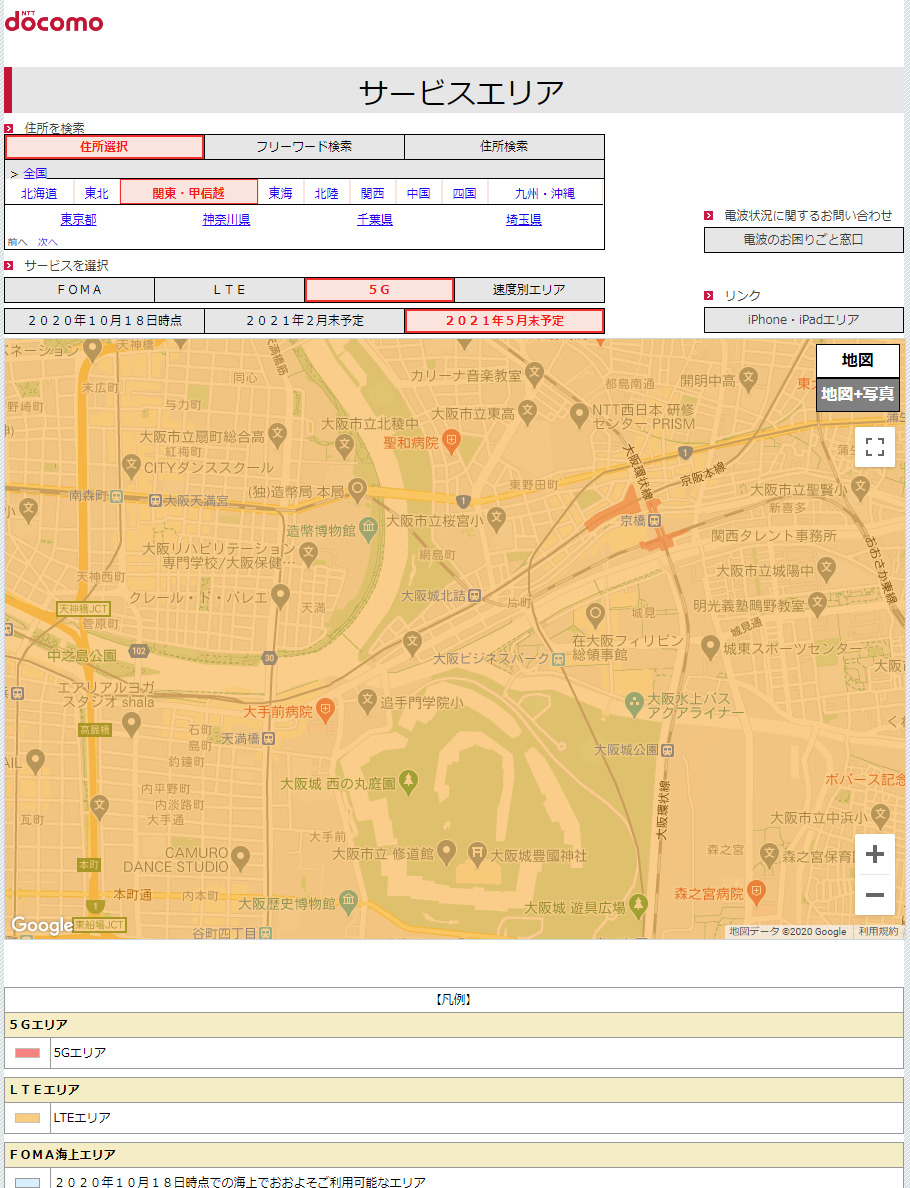Image resolution: width=910 pixels, height=1188 pixels.
Task: Choose the 四国 region
Action: click(x=464, y=193)
